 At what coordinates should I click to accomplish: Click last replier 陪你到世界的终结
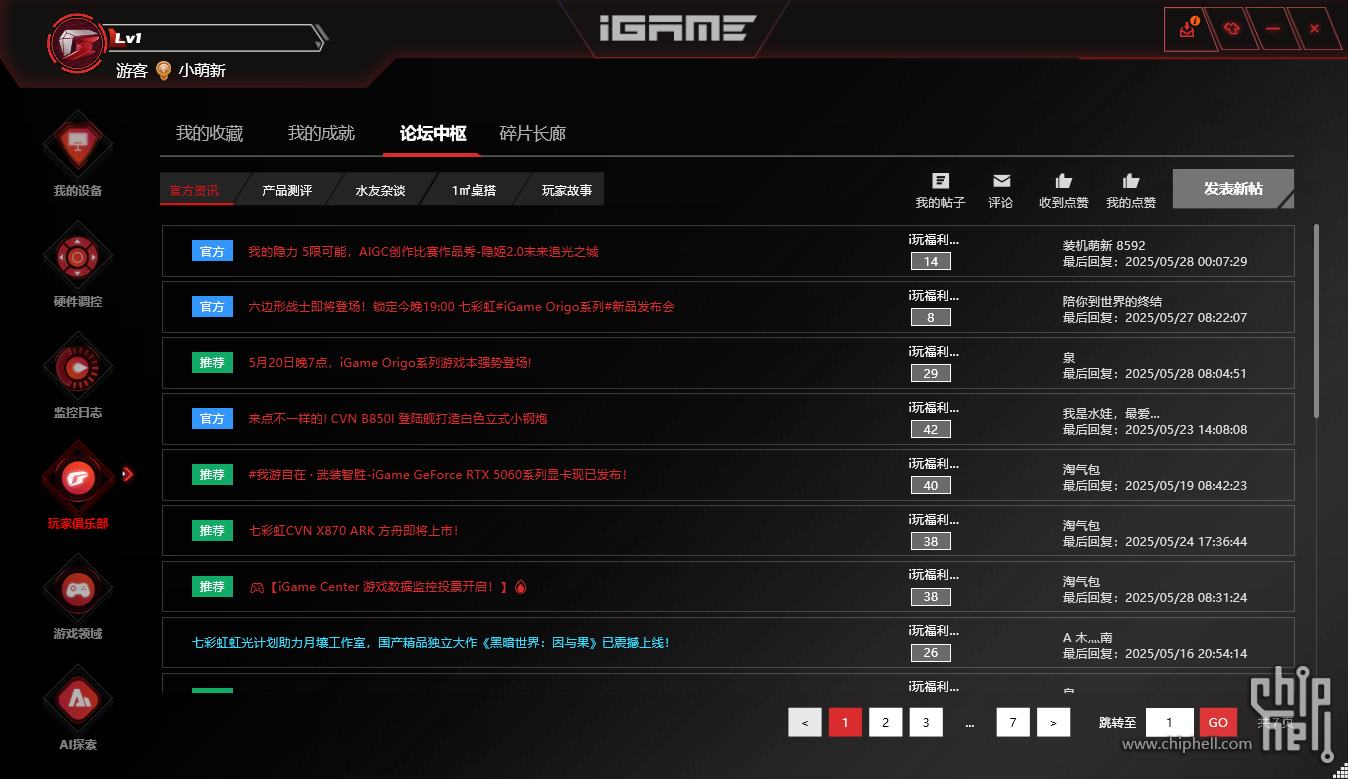tap(1112, 301)
